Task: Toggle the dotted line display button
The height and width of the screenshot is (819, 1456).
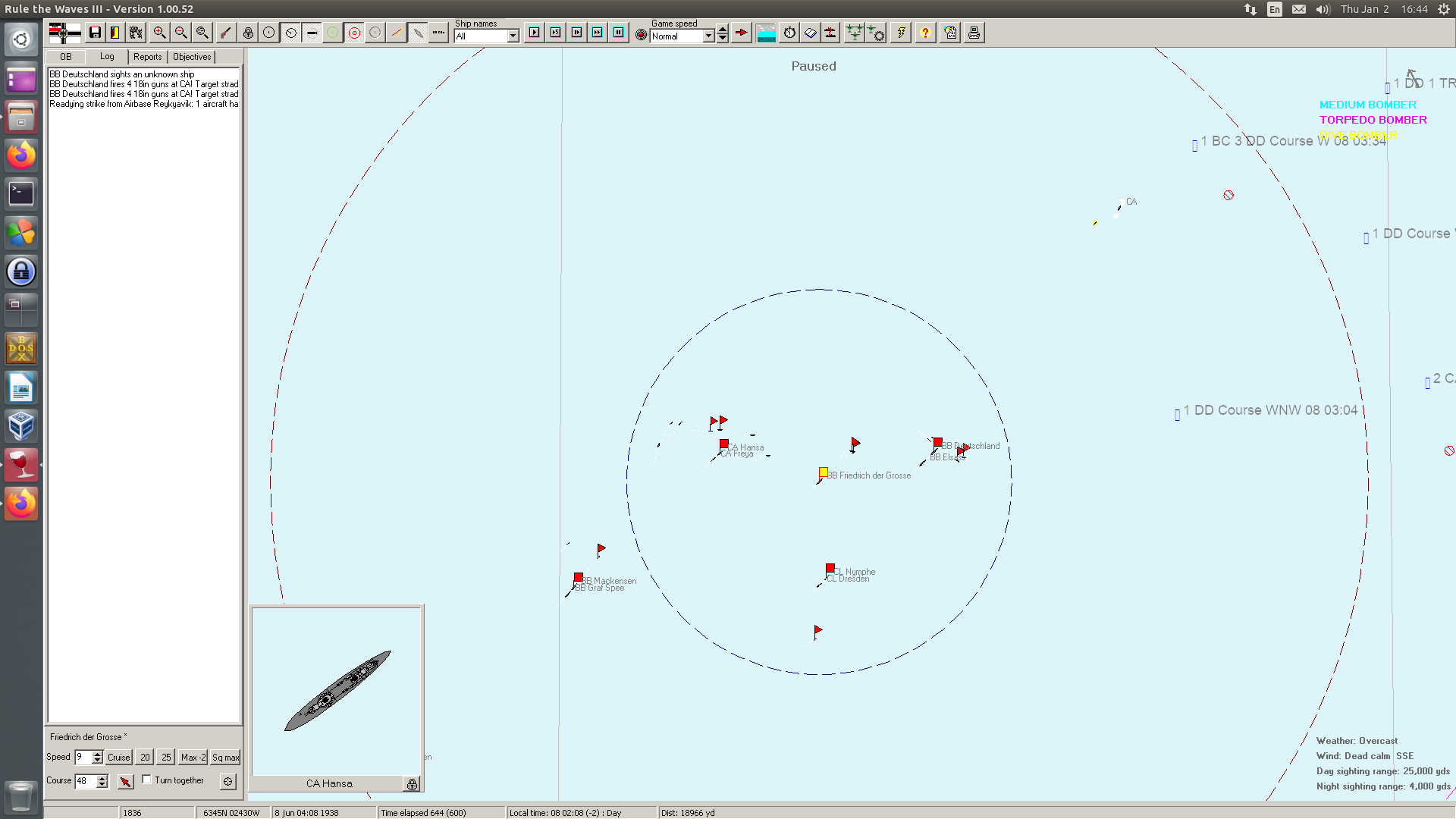Action: [438, 33]
